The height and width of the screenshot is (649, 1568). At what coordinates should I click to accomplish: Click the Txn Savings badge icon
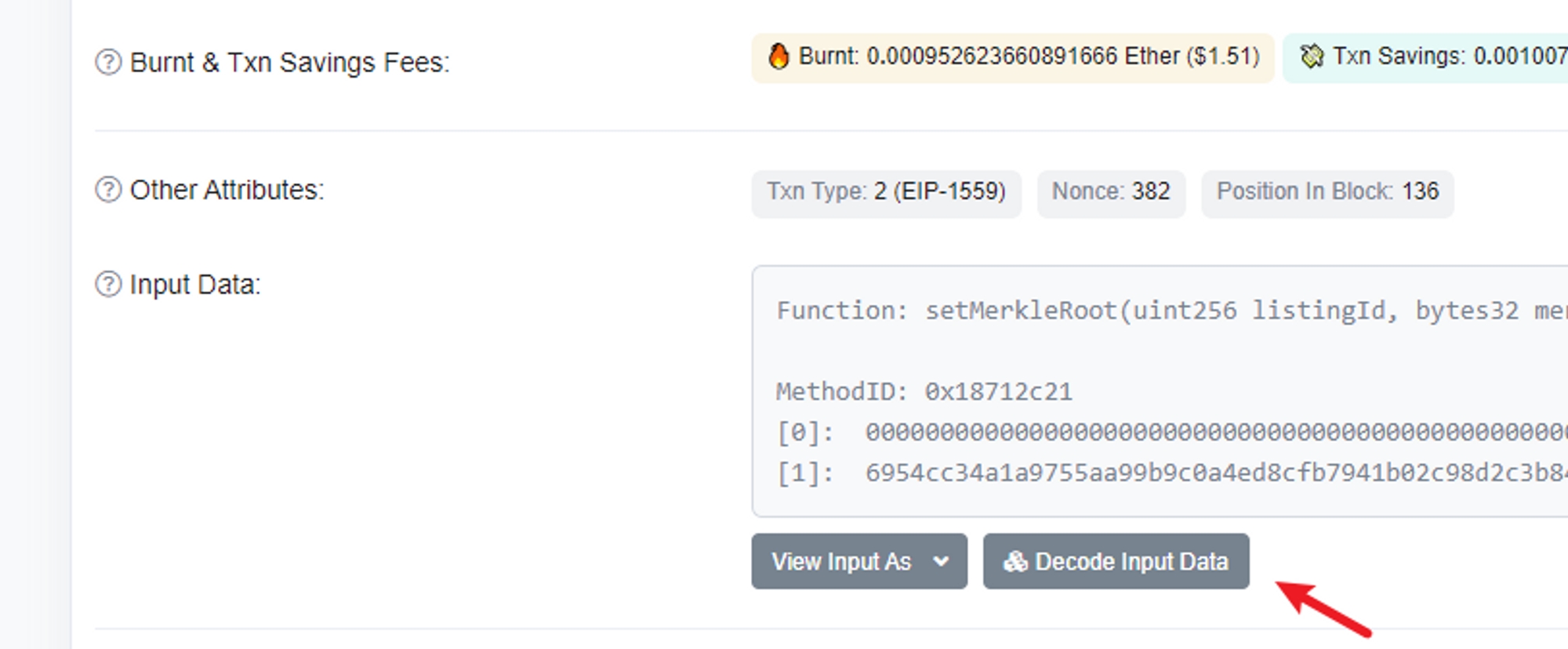(x=1312, y=56)
